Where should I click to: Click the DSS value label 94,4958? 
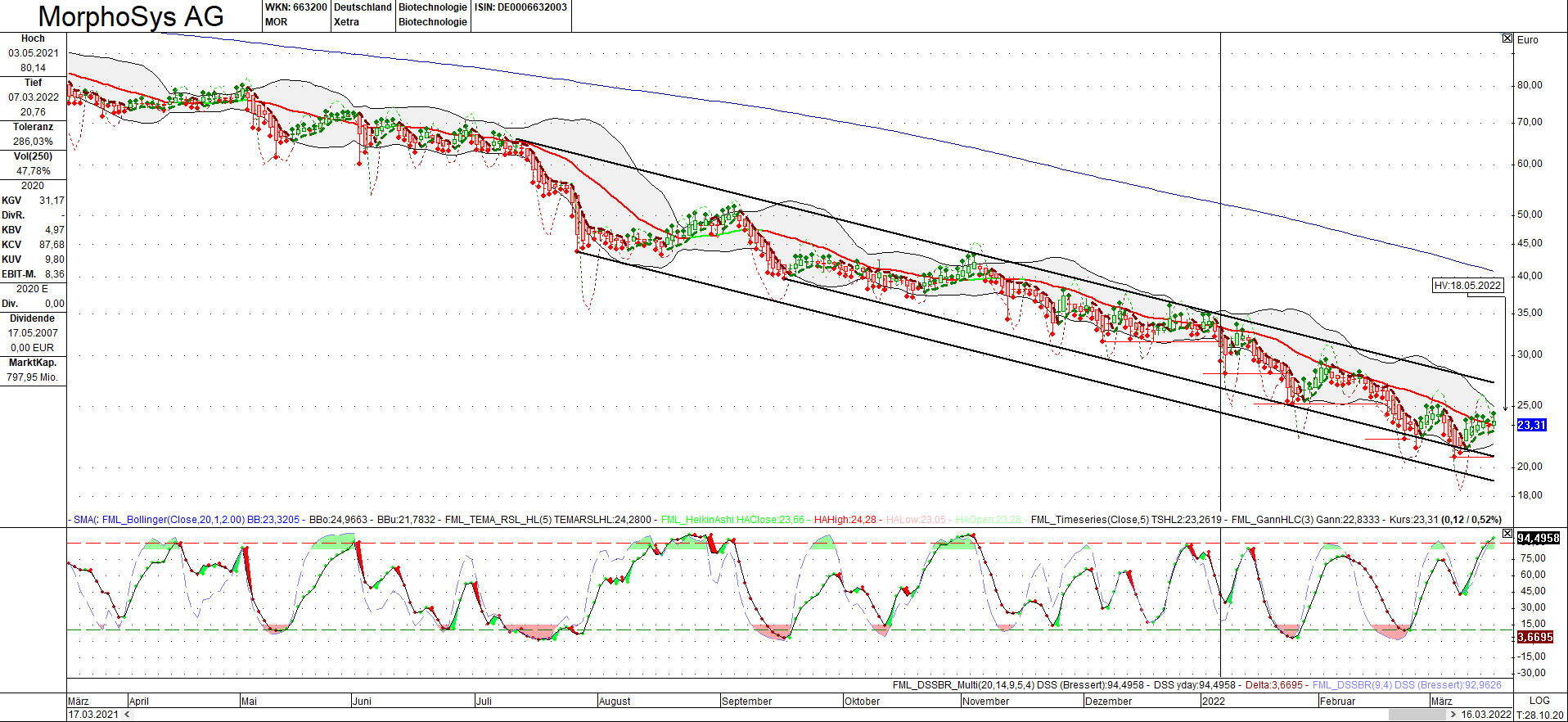1539,538
